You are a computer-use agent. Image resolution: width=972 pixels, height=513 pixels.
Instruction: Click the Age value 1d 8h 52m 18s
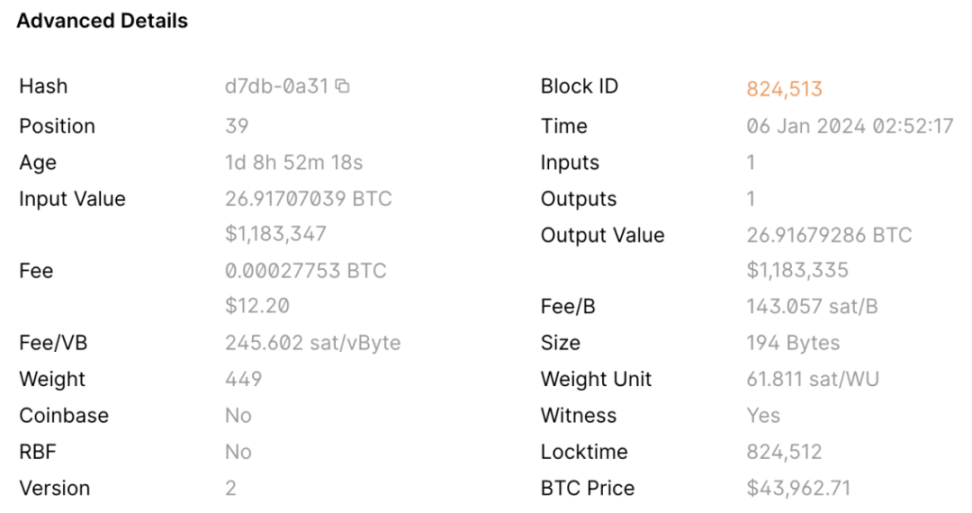[293, 163]
